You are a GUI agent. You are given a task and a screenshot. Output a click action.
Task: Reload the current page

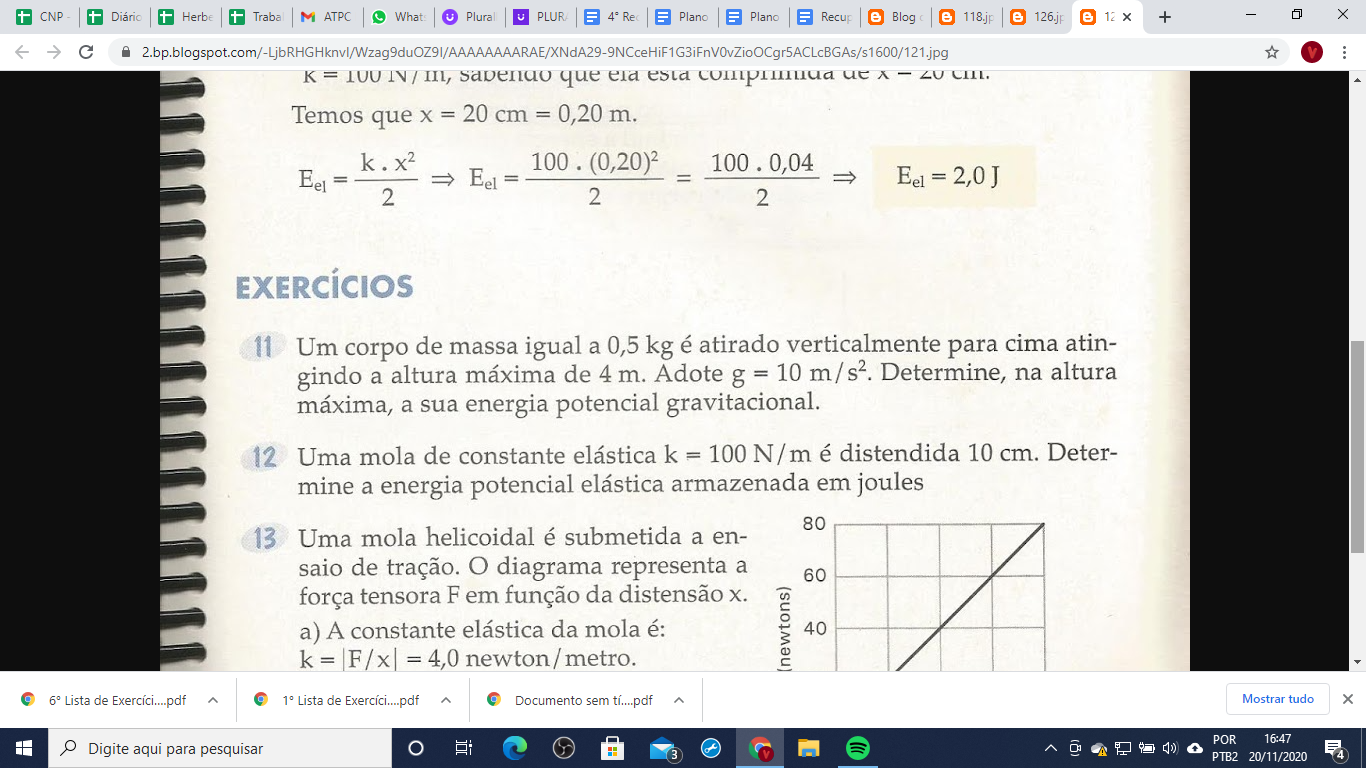86,52
